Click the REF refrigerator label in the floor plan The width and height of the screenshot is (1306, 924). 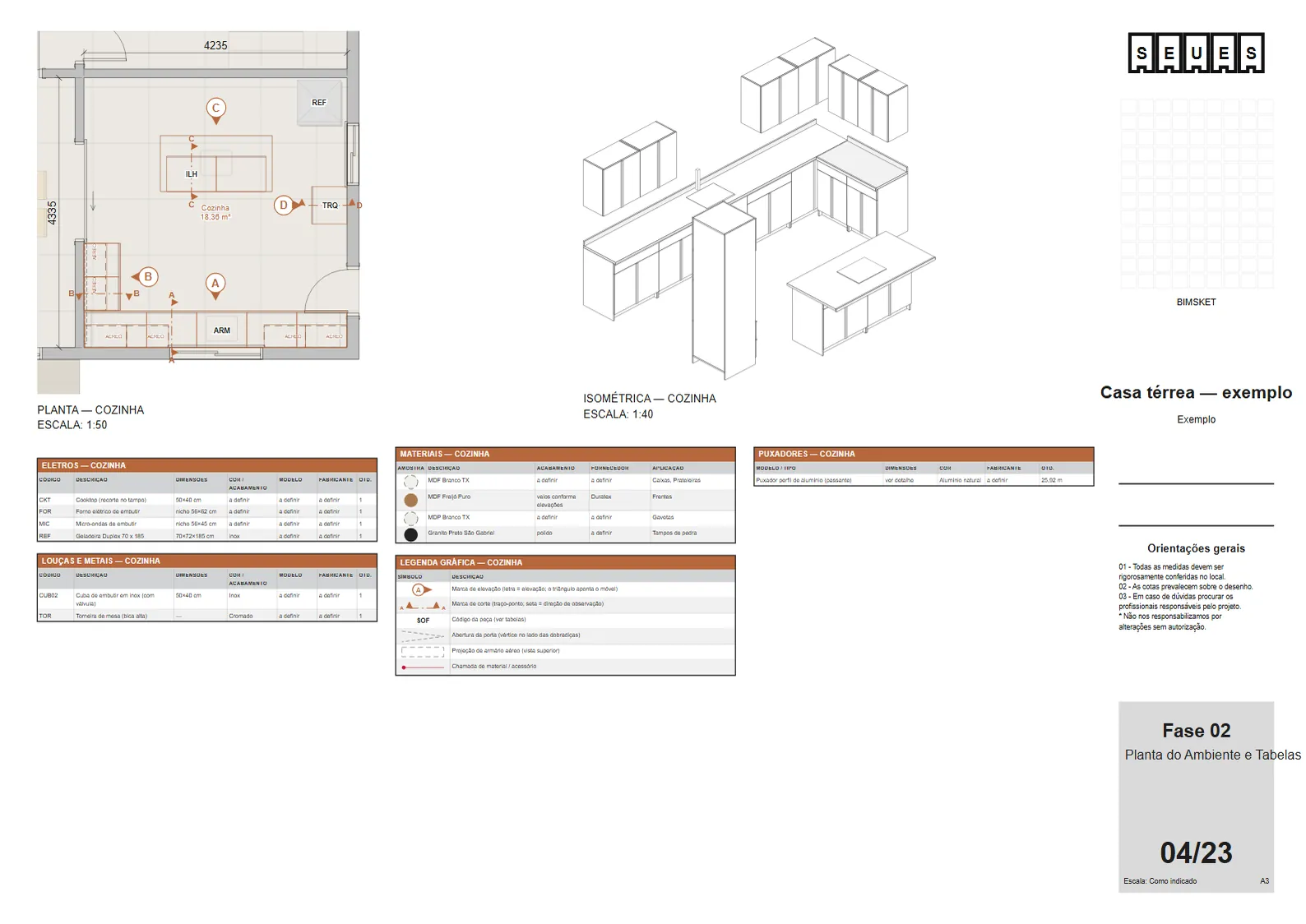click(x=319, y=103)
